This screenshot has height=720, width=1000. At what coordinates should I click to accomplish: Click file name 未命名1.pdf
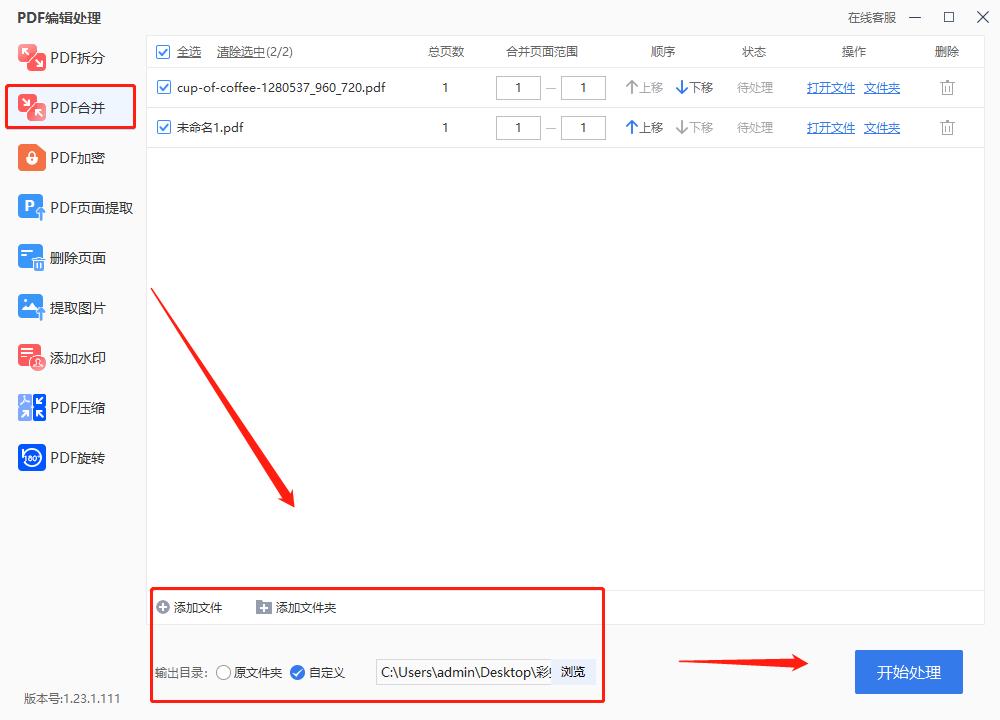[x=210, y=128]
